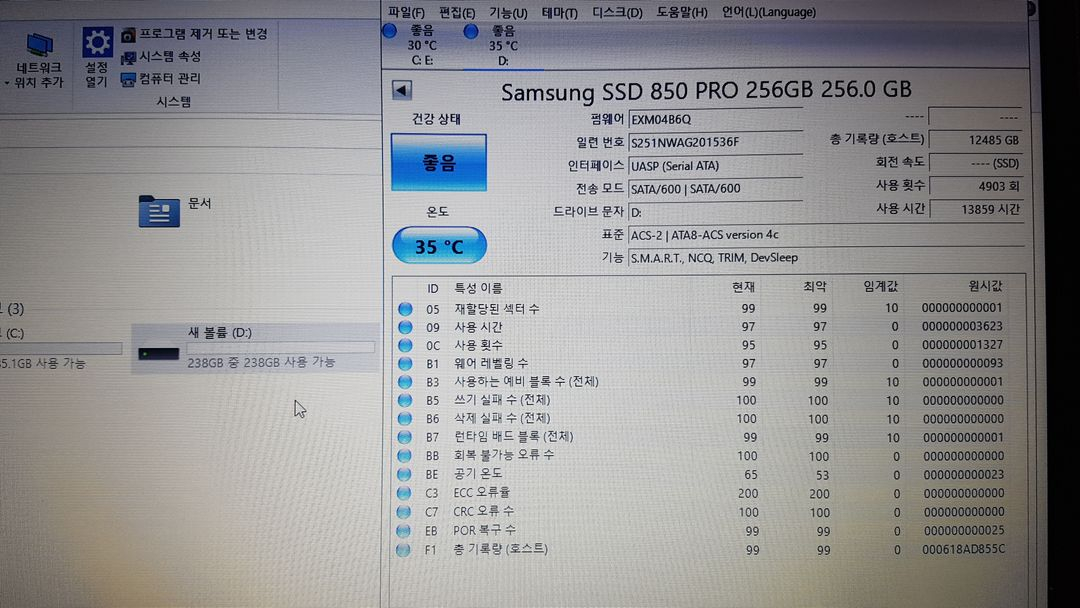Select the 웨어 레벨링 수 attribute row

point(708,364)
